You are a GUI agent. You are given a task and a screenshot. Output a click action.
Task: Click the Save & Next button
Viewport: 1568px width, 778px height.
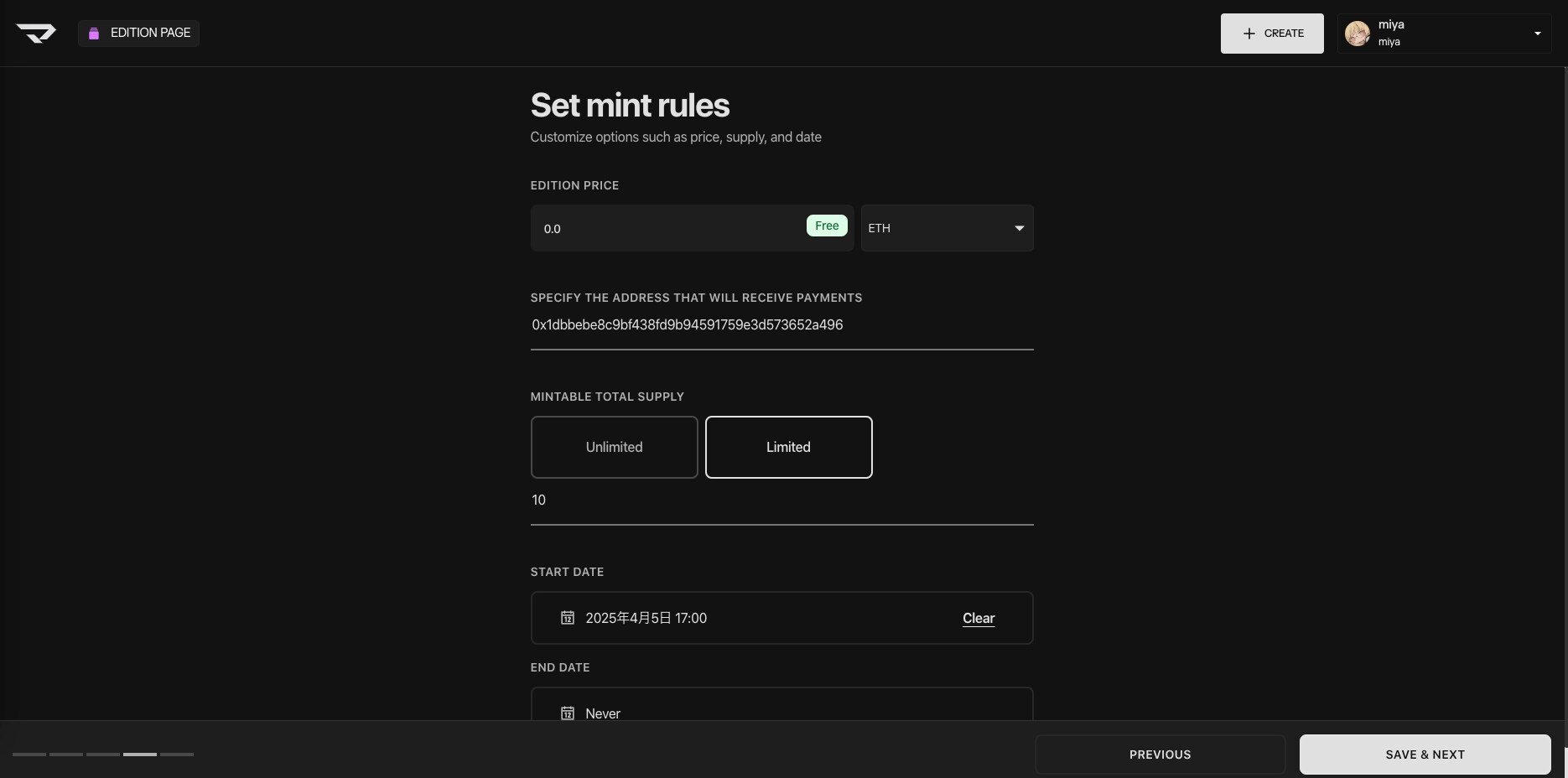coord(1424,755)
